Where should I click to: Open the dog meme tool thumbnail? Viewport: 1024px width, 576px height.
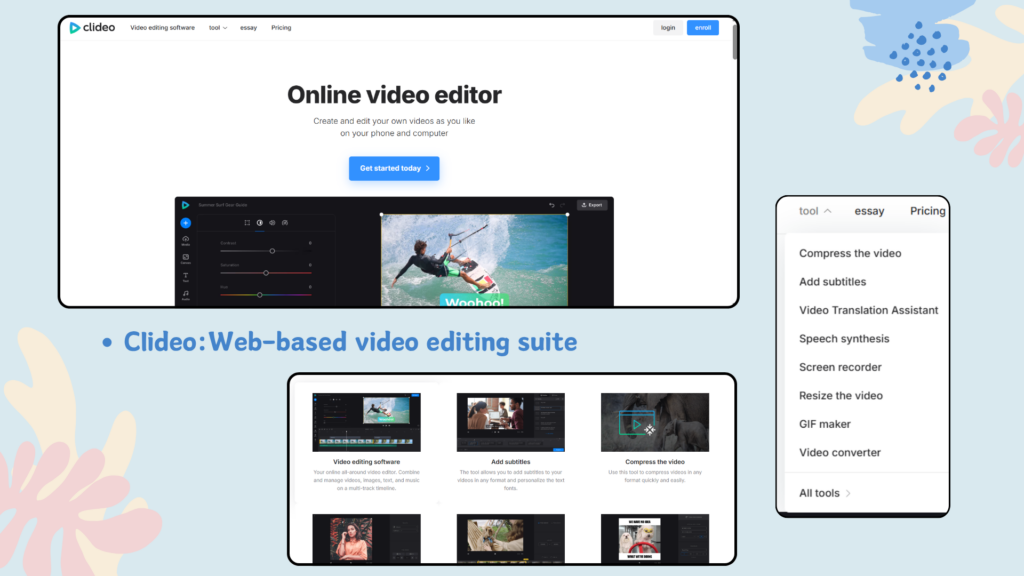point(655,538)
